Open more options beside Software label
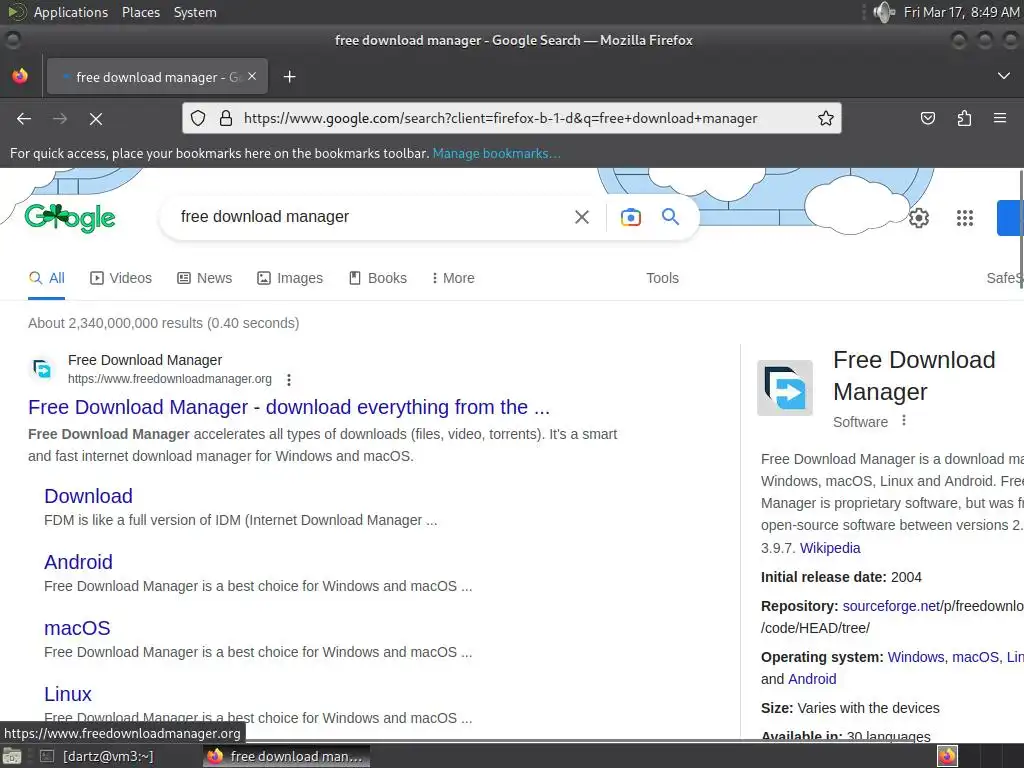Image resolution: width=1024 pixels, height=768 pixels. click(904, 421)
